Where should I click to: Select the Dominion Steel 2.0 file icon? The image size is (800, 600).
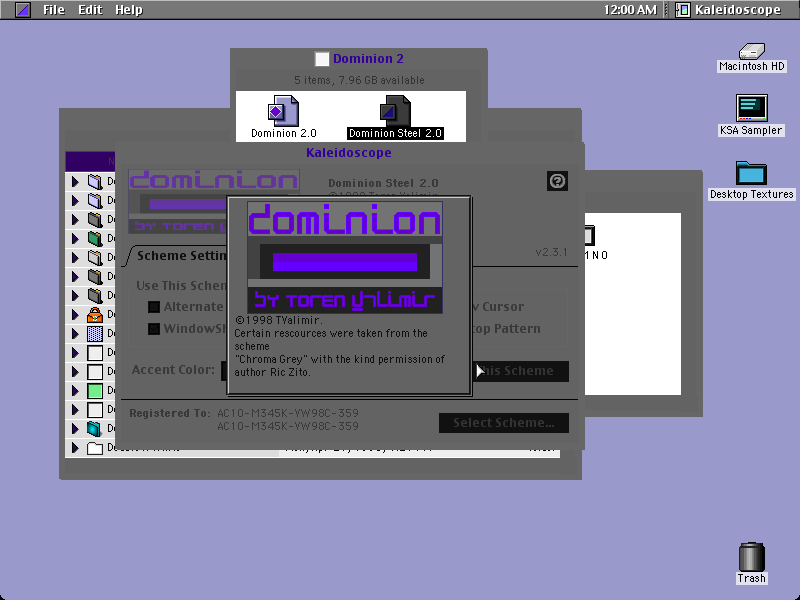click(x=395, y=111)
